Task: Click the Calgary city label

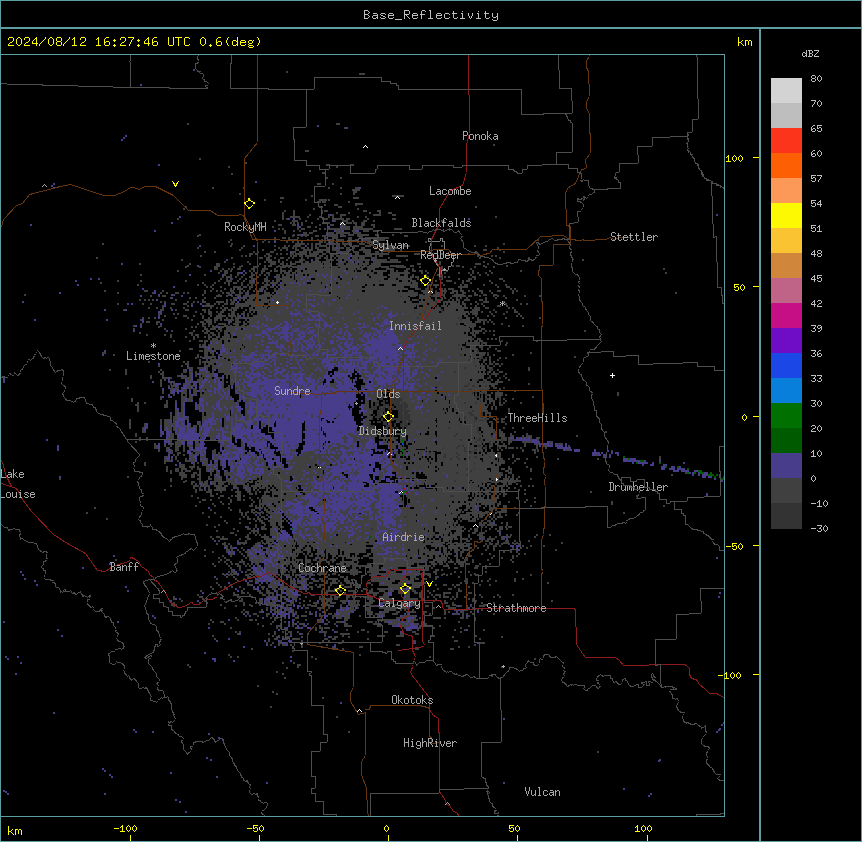Action: [400, 603]
